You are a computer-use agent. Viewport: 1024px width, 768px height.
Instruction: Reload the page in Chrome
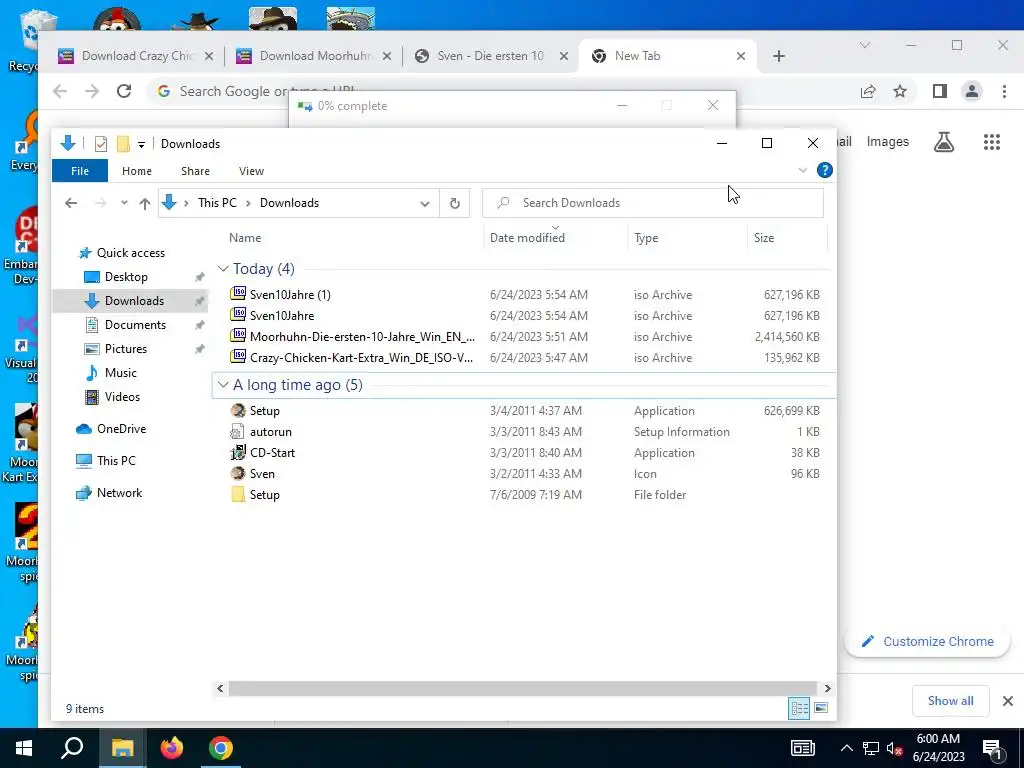124,91
